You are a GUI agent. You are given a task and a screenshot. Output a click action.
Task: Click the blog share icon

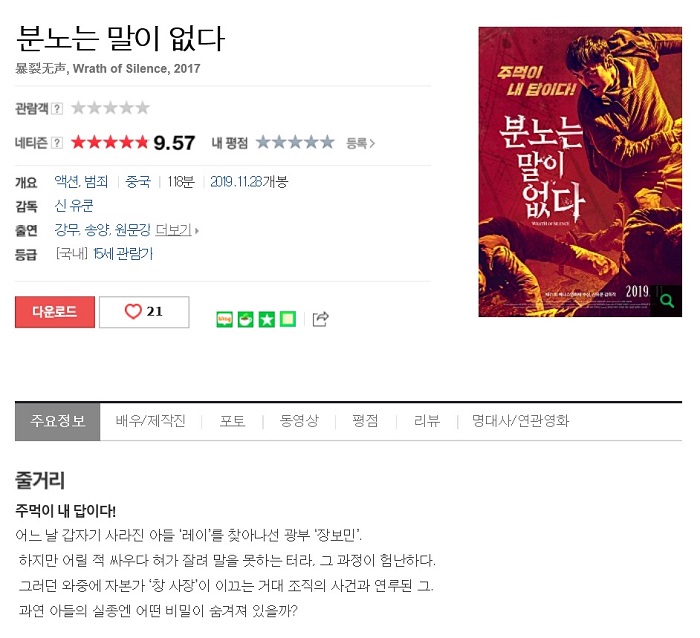point(224,319)
